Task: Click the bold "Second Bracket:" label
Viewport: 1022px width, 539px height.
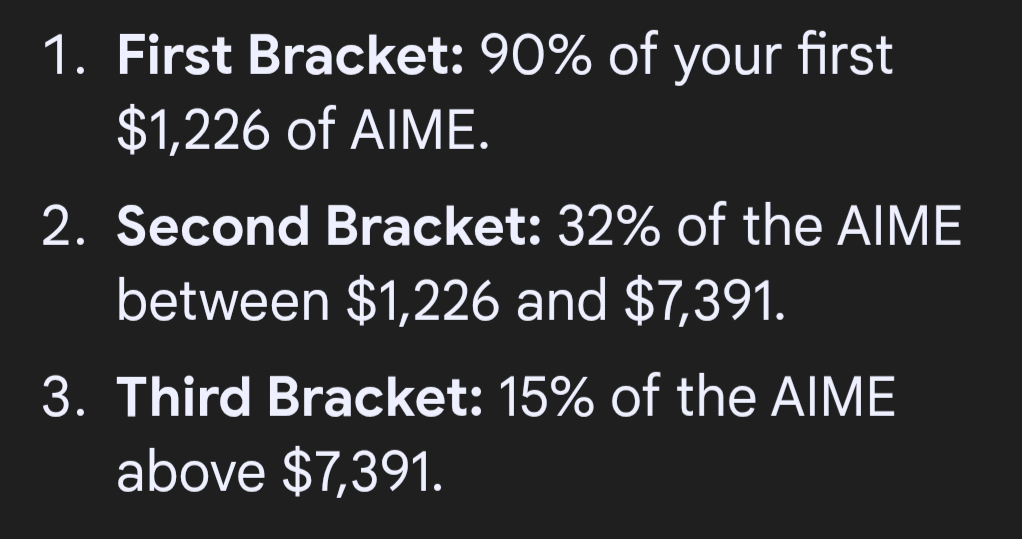Action: point(330,229)
